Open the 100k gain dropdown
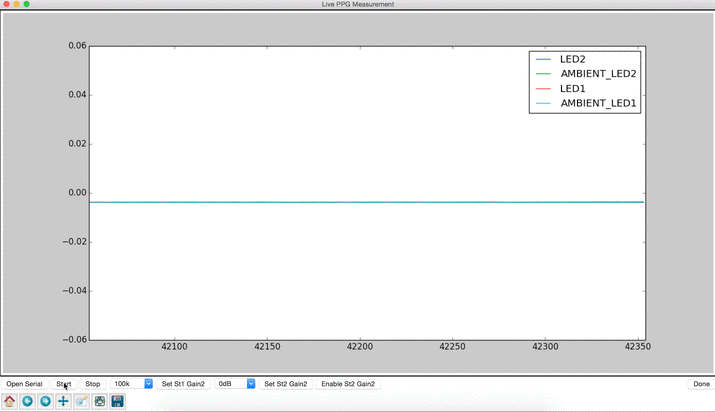This screenshot has height=412, width=715. point(131,384)
